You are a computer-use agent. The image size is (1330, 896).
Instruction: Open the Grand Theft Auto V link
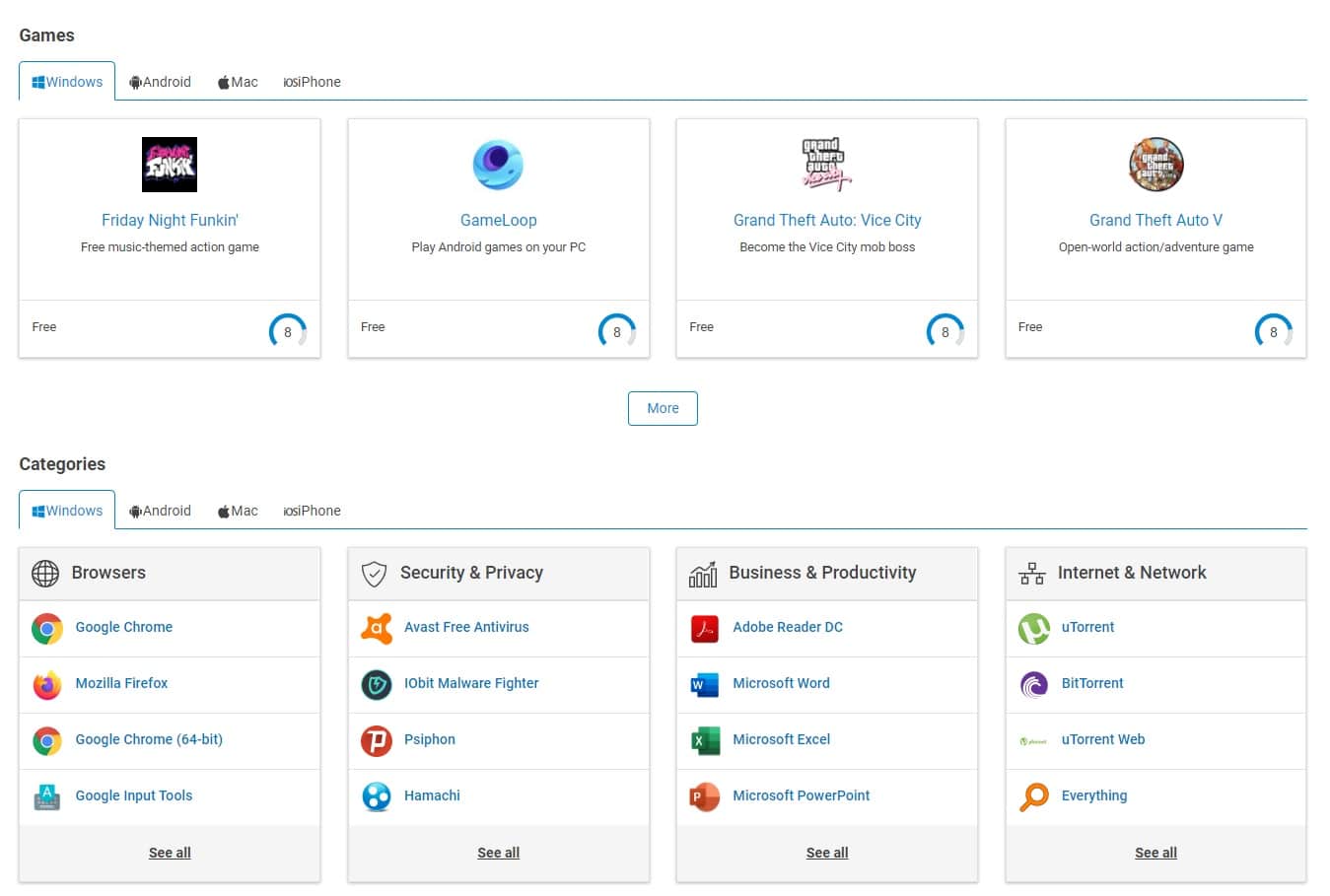pyautogui.click(x=1155, y=220)
